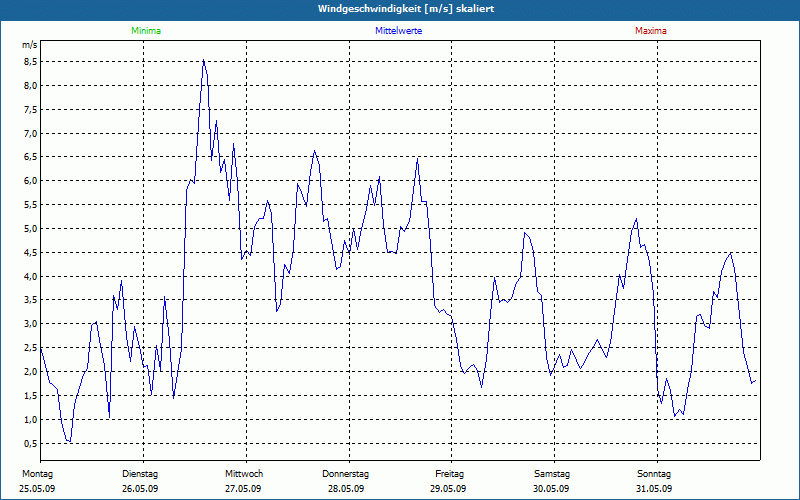This screenshot has width=800, height=500.
Task: Click the 2,5 y-axis value
Action: [x=31, y=348]
